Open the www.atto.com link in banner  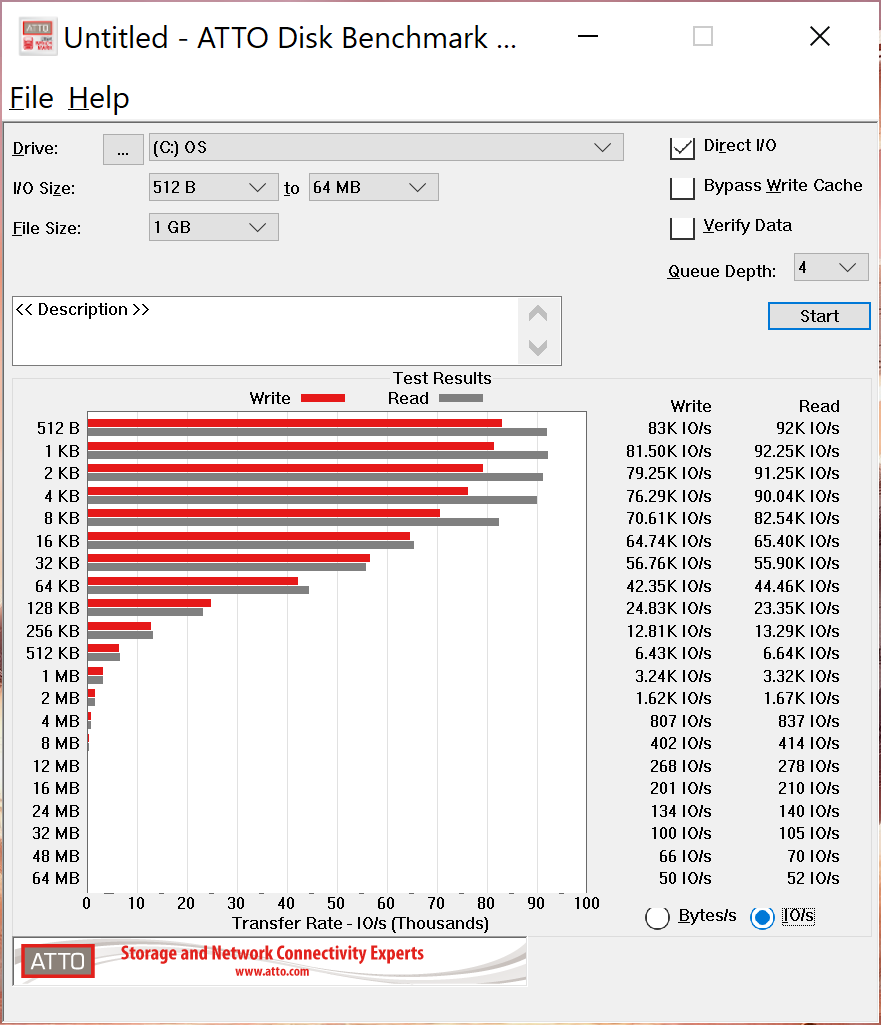coord(272,972)
